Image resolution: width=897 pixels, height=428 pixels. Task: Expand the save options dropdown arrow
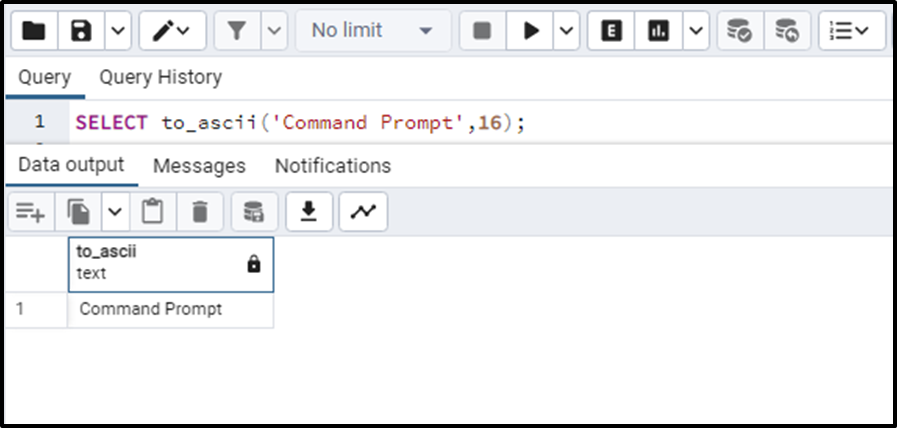pos(118,31)
